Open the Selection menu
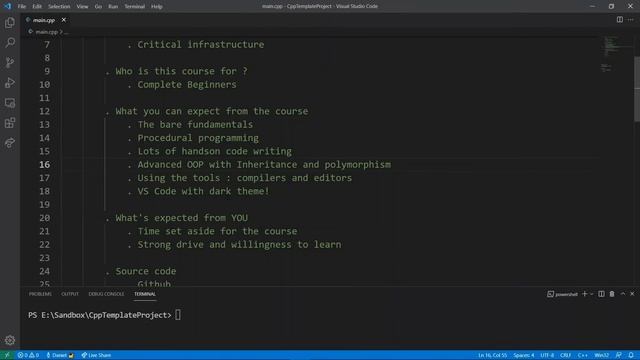 pyautogui.click(x=59, y=6)
